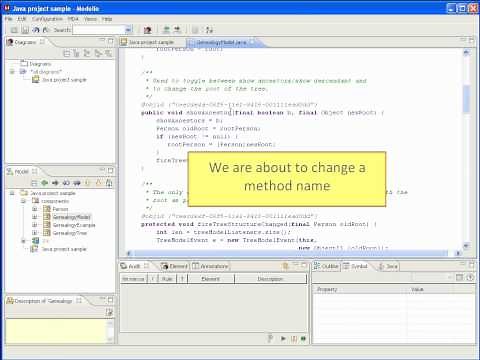Switch to the Outline tab
Screen dimensions: 480x360
click(x=326, y=266)
